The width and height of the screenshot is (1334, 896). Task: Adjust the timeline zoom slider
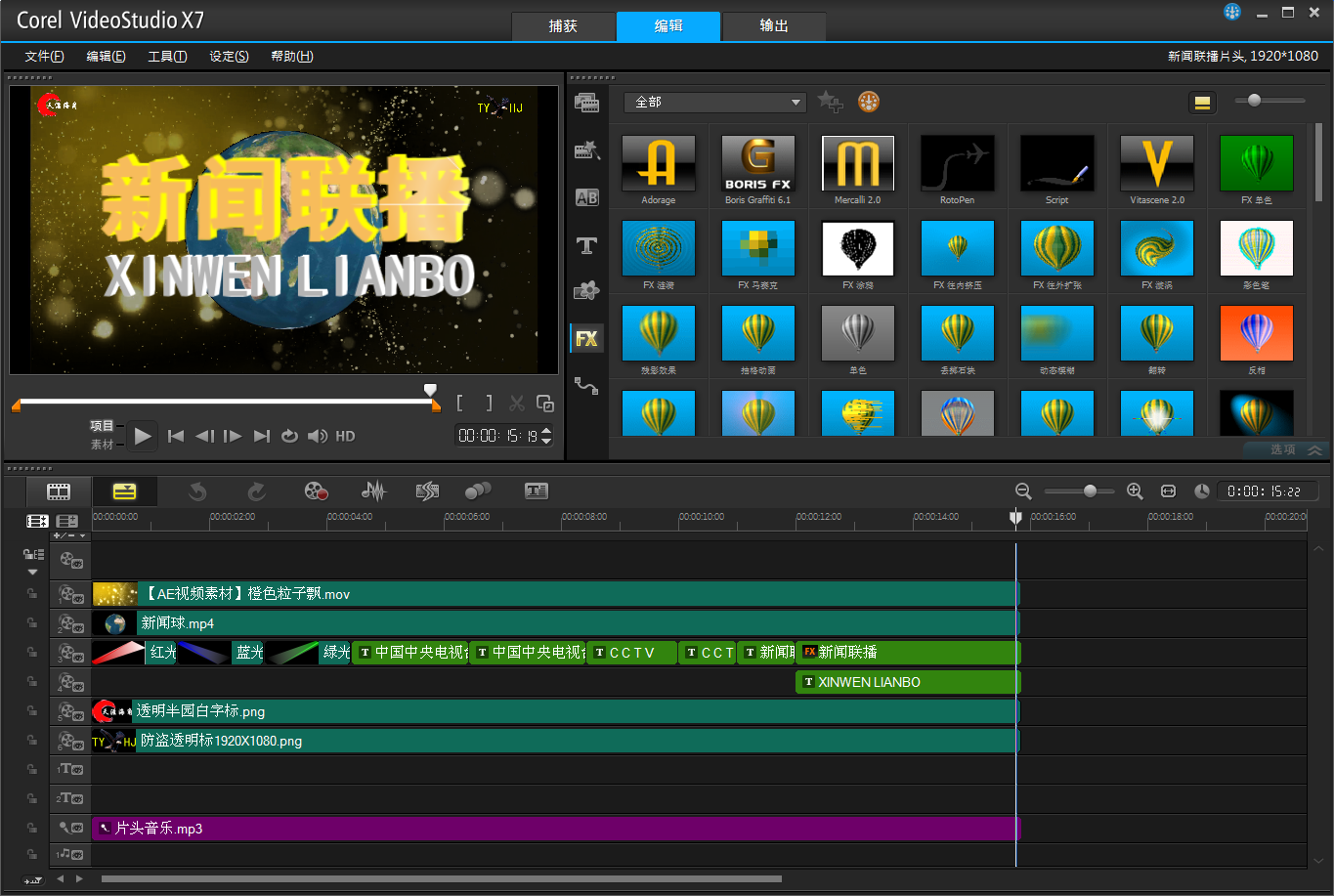coord(1090,491)
